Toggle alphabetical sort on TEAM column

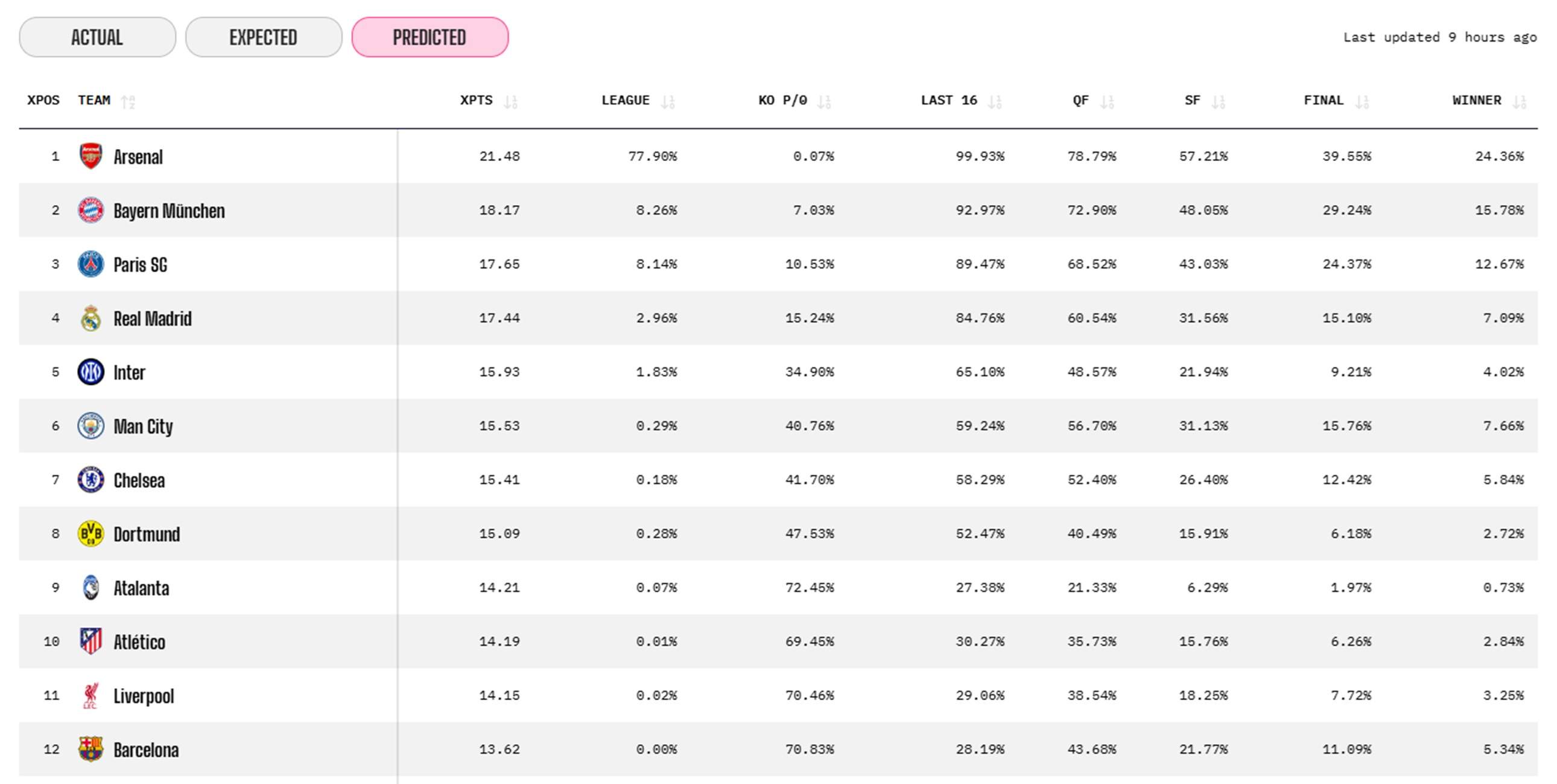pyautogui.click(x=127, y=101)
